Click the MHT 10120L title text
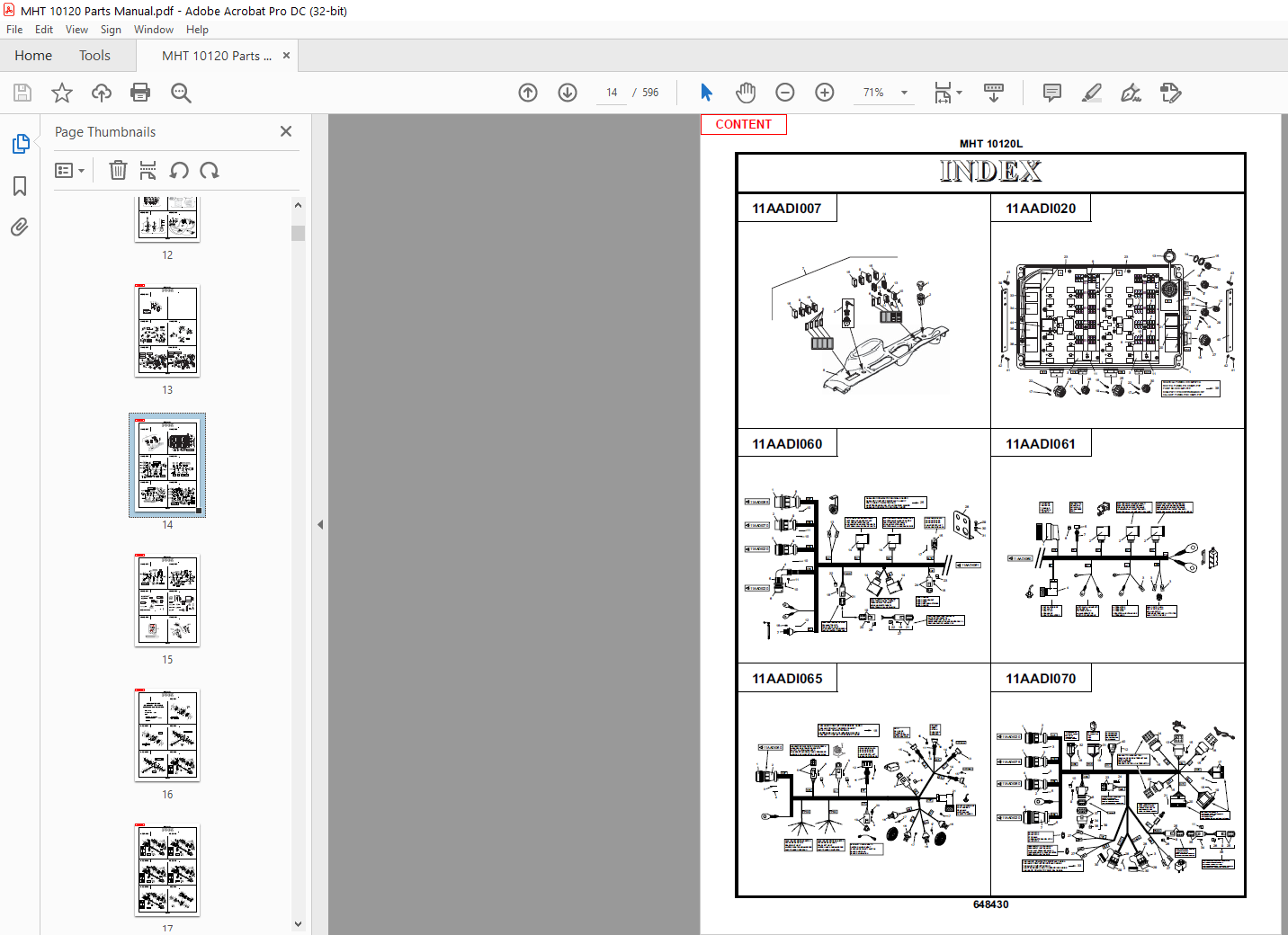Viewport: 1288px width, 935px height. 990,144
